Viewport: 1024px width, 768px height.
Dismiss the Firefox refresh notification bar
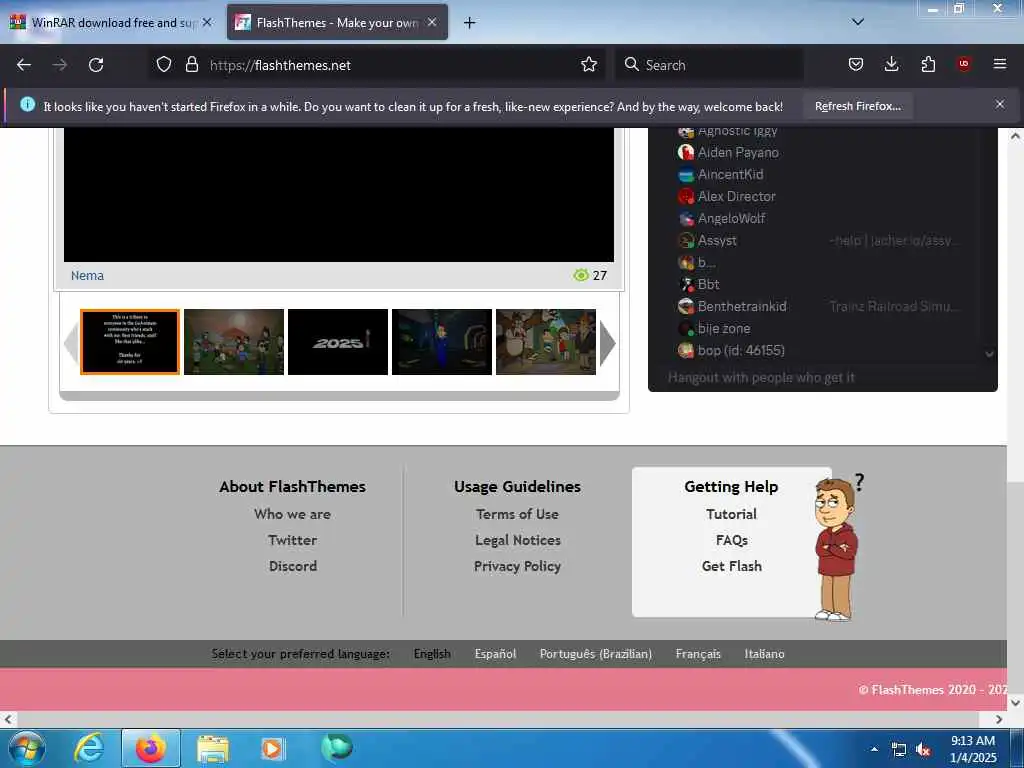[x=1000, y=104]
